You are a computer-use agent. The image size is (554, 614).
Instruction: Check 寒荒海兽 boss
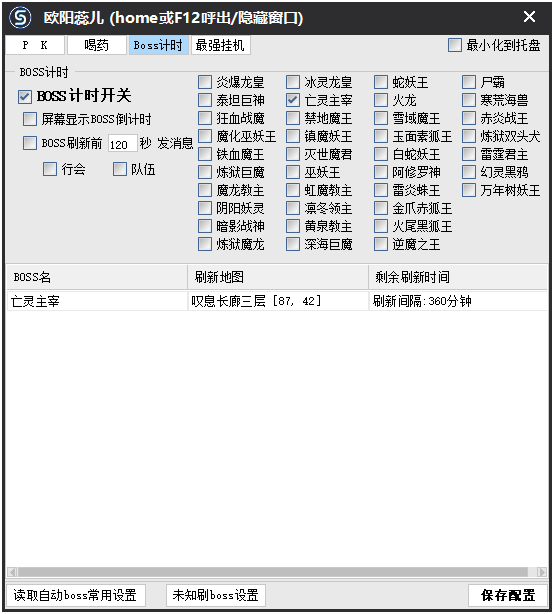(x=469, y=100)
